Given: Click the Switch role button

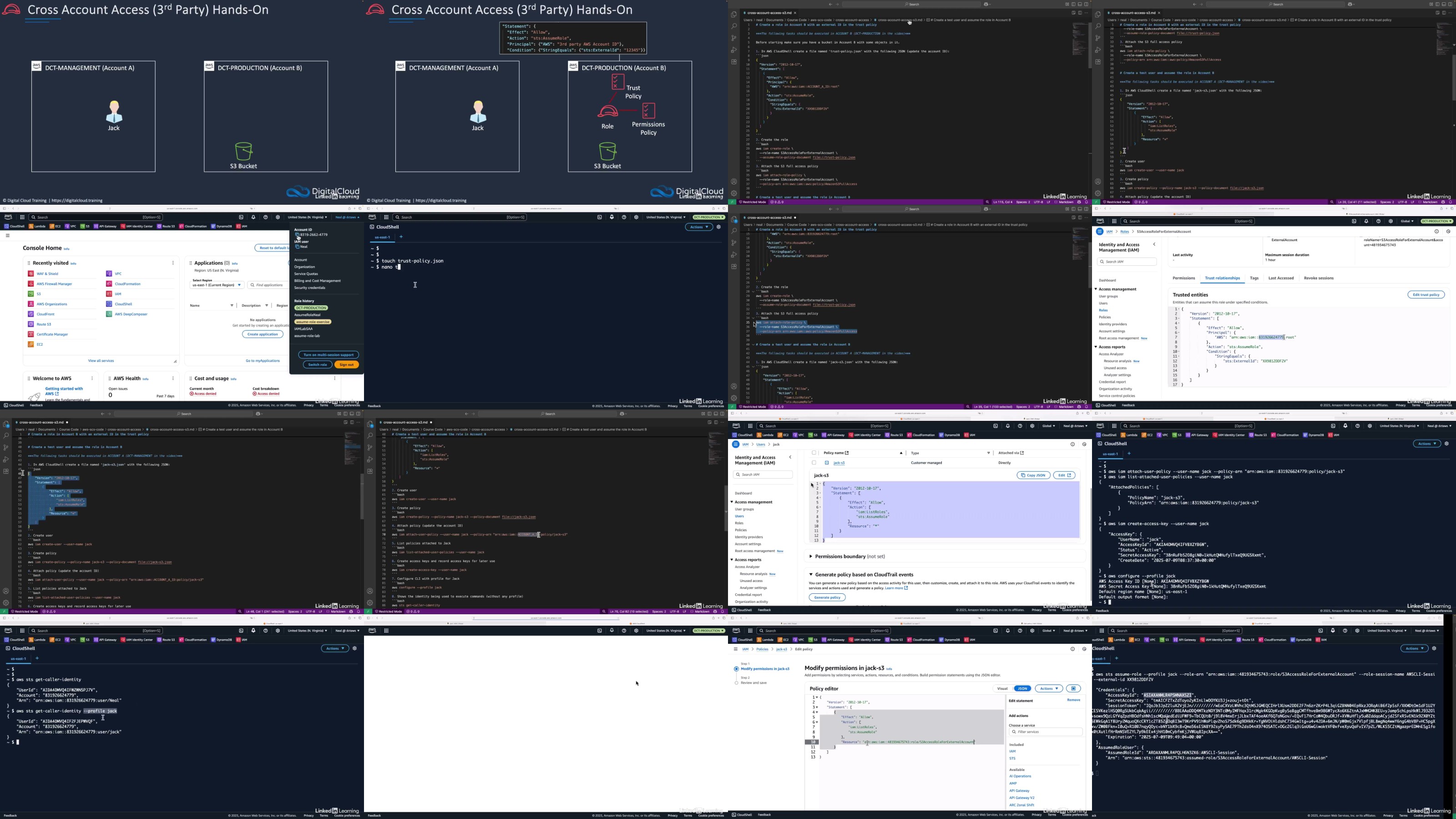Looking at the screenshot, I should 318,364.
